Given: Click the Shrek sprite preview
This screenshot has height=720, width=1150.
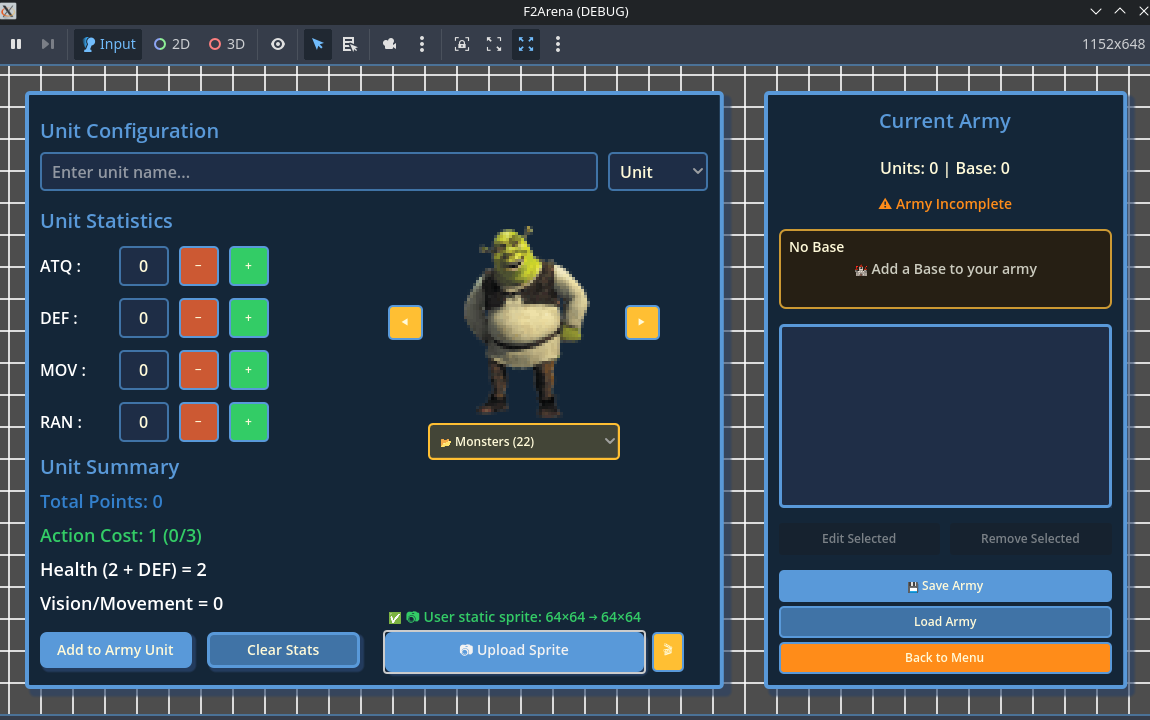Looking at the screenshot, I should pyautogui.click(x=525, y=321).
